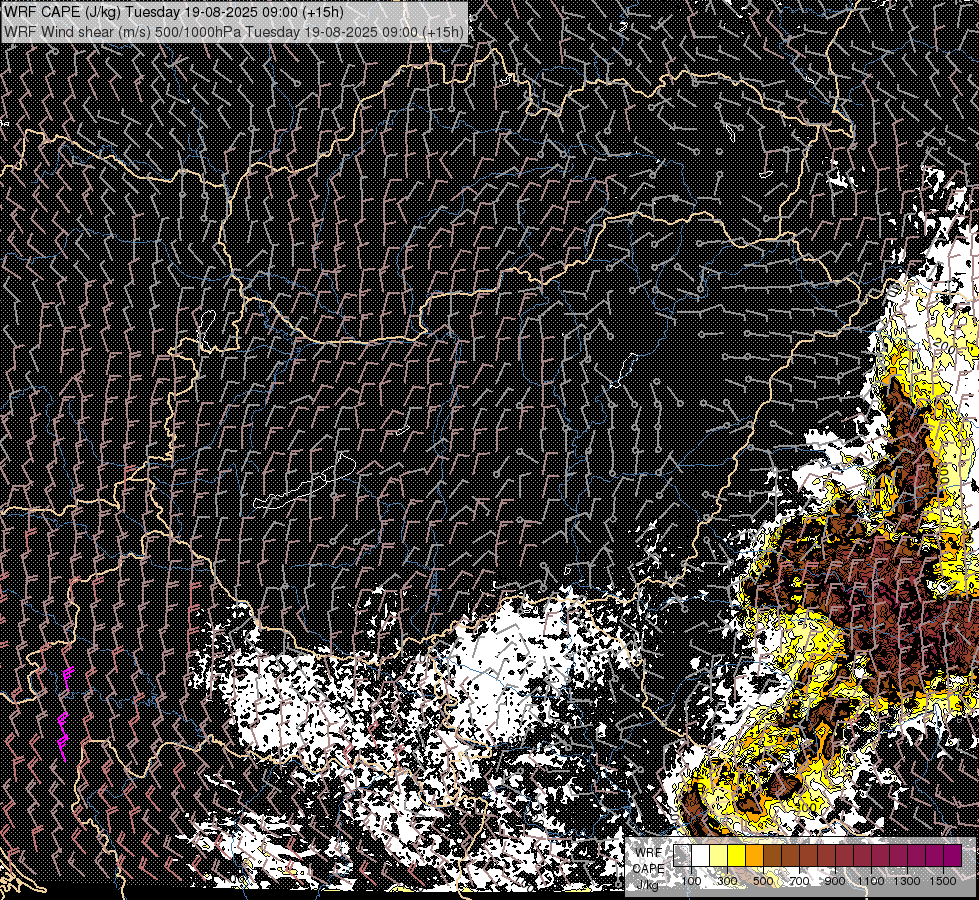The height and width of the screenshot is (900, 979).
Task: Click the legend value 1100
Action: (x=870, y=881)
